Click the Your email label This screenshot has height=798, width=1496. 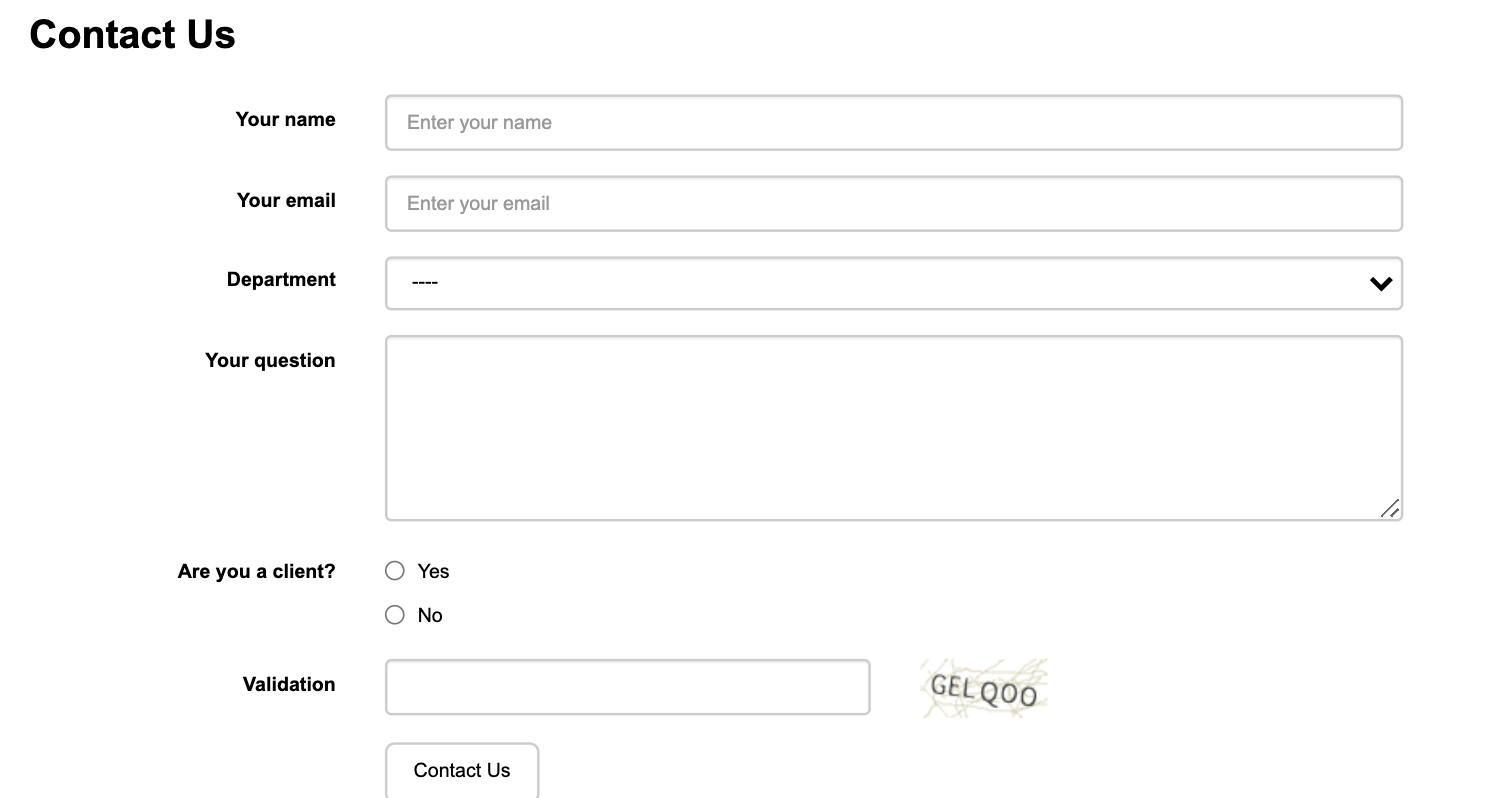coord(286,200)
